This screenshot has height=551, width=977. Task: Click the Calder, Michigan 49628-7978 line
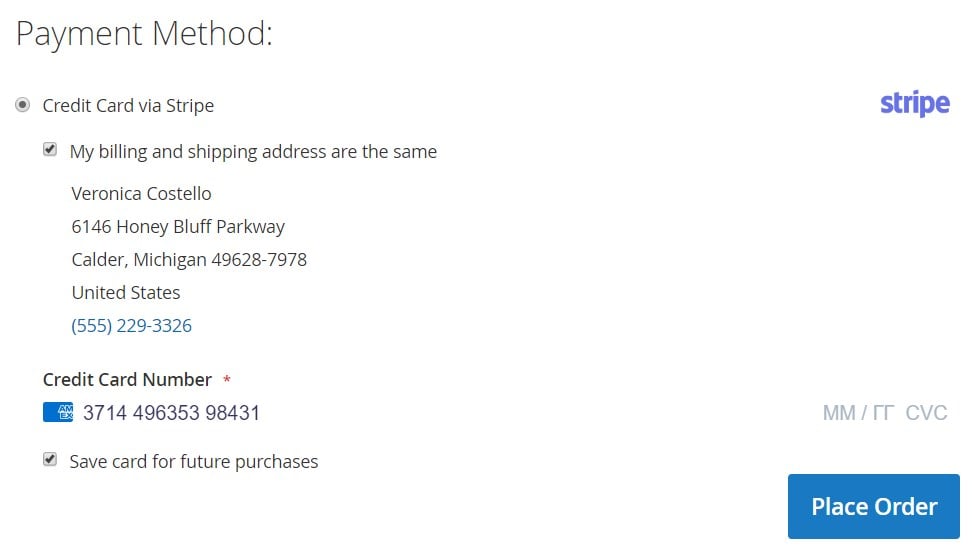click(189, 259)
